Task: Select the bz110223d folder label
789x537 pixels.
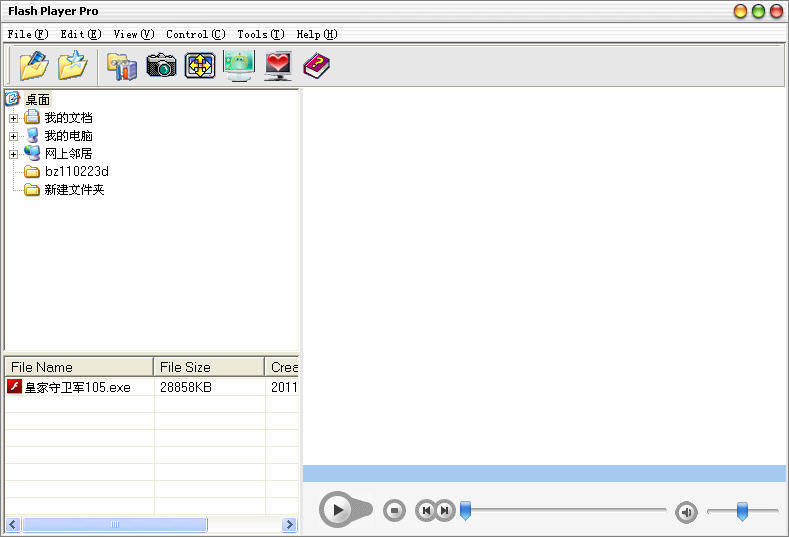Action: click(x=76, y=172)
